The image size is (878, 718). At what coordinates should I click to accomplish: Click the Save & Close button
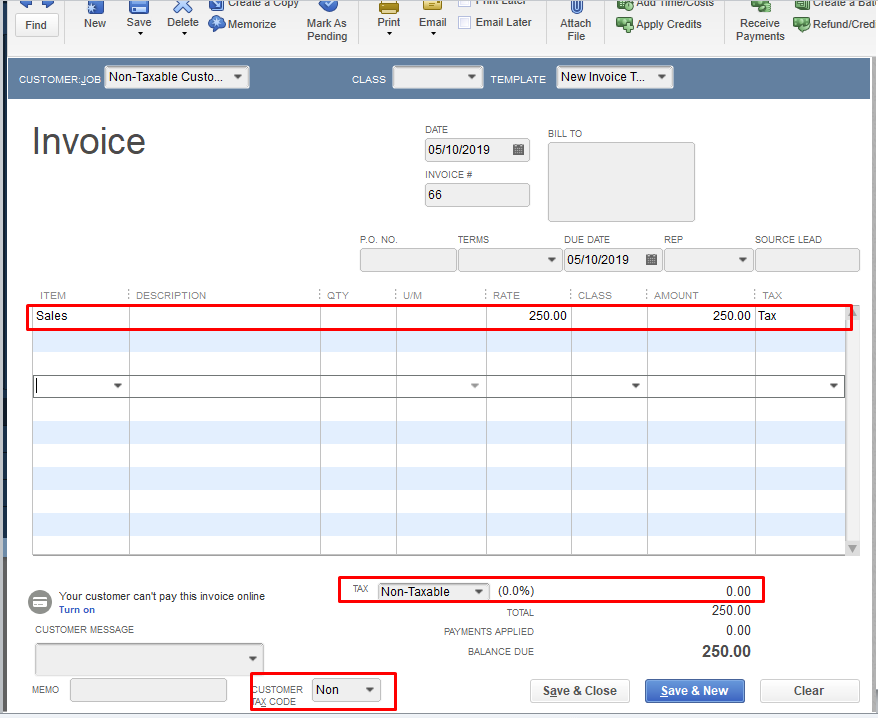pos(580,691)
